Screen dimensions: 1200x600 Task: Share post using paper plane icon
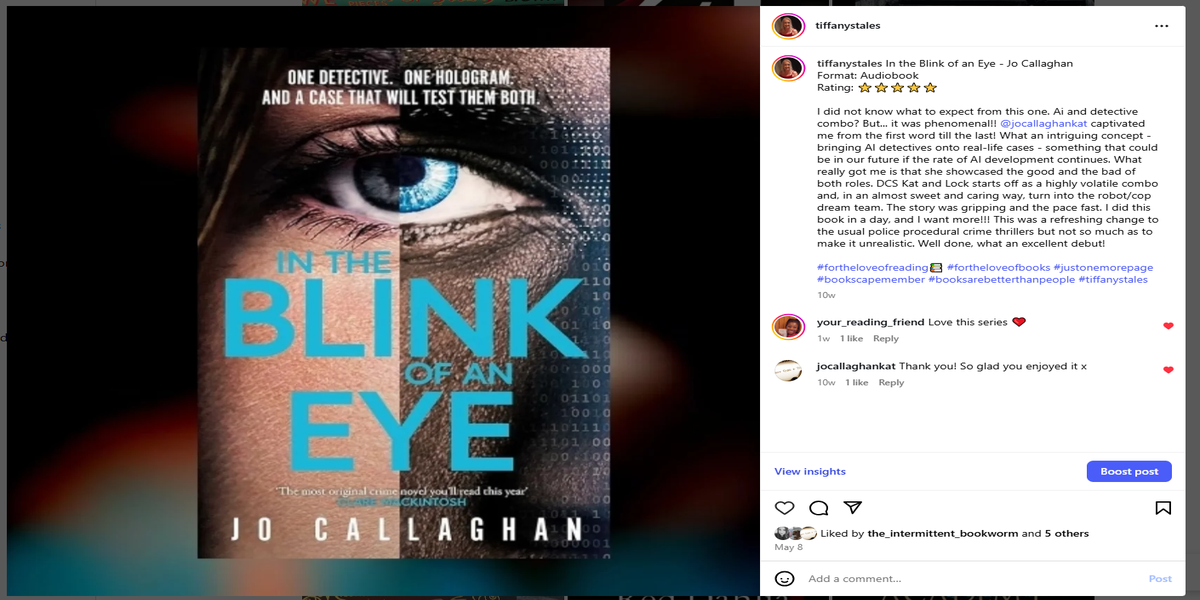[x=852, y=508]
